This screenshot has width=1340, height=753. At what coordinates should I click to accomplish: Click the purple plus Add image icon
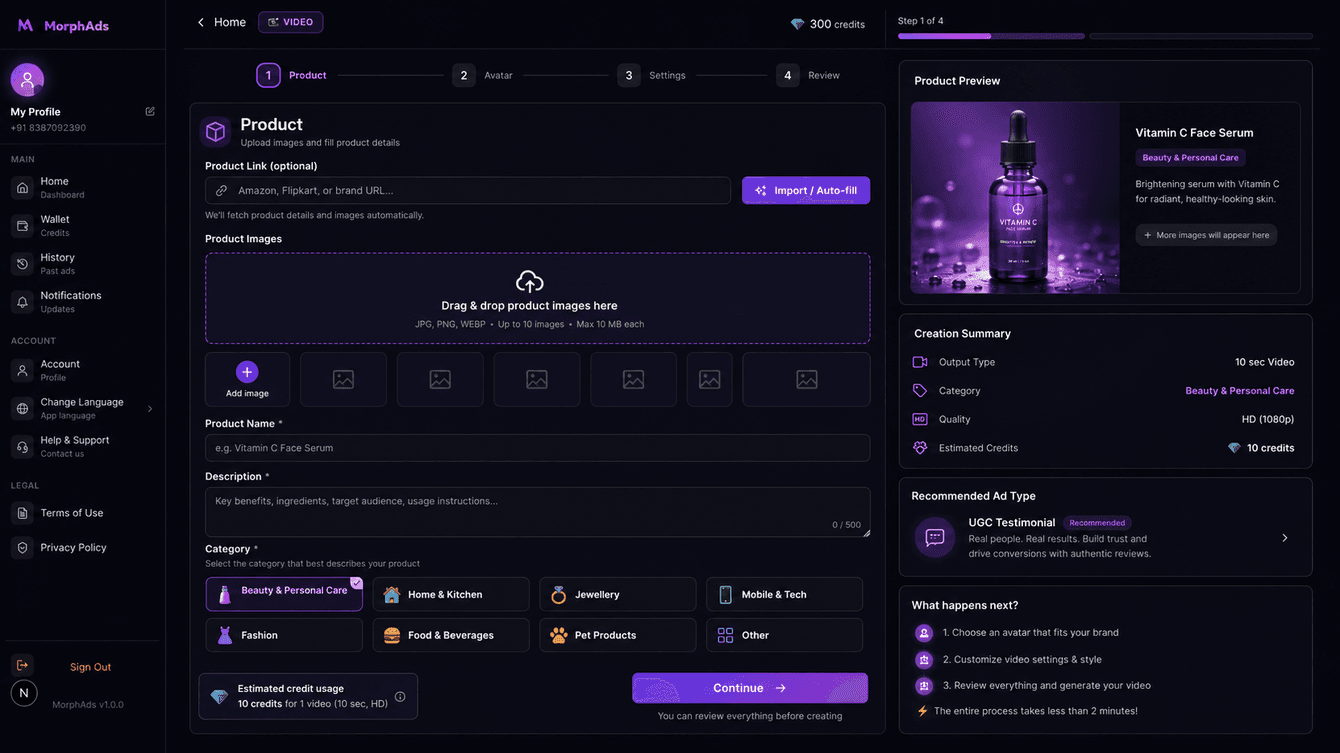tap(247, 372)
